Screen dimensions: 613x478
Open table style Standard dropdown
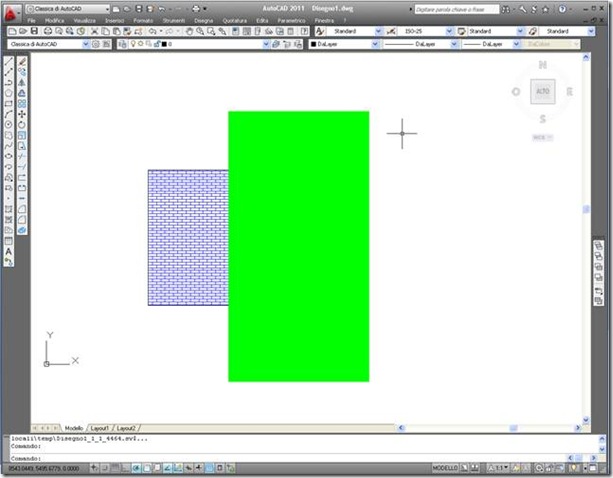(520, 31)
